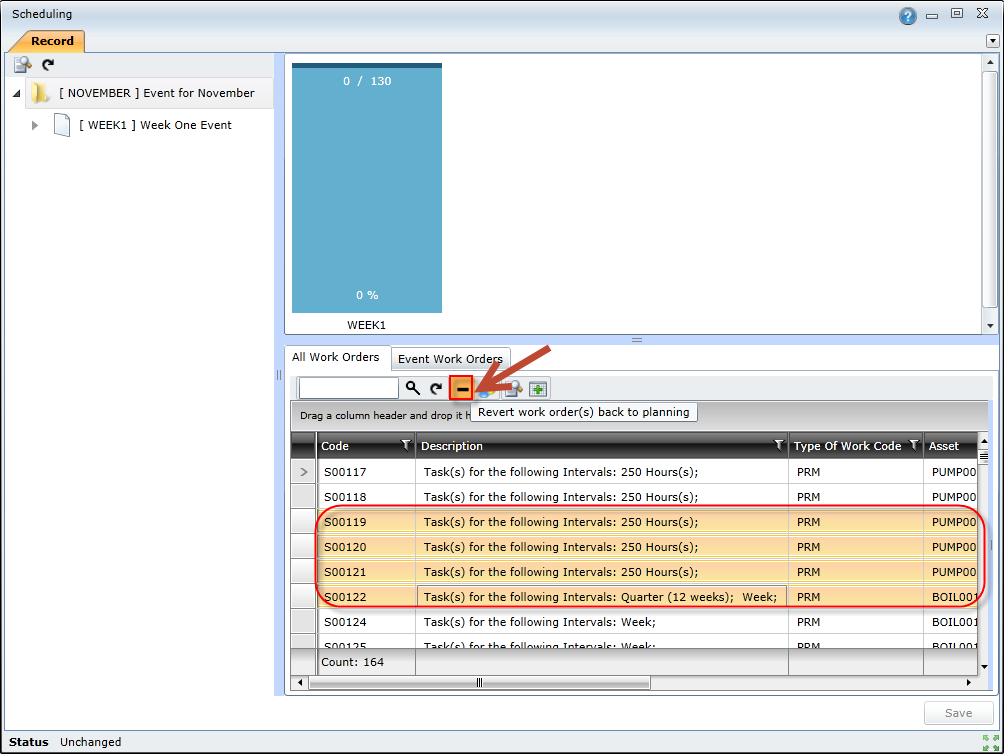Switch to Event Work Orders tab
This screenshot has width=1004, height=754.
(450, 359)
